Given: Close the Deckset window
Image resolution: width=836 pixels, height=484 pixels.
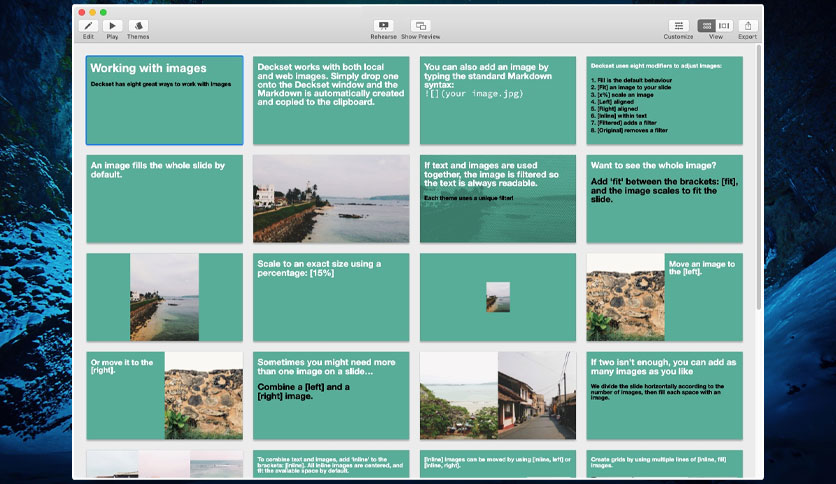Looking at the screenshot, I should [x=82, y=12].
